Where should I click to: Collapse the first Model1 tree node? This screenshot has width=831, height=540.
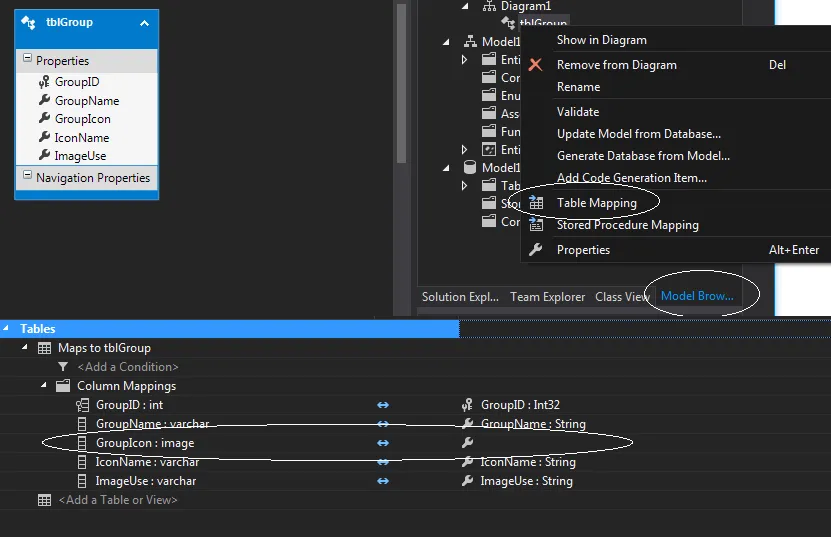446,42
